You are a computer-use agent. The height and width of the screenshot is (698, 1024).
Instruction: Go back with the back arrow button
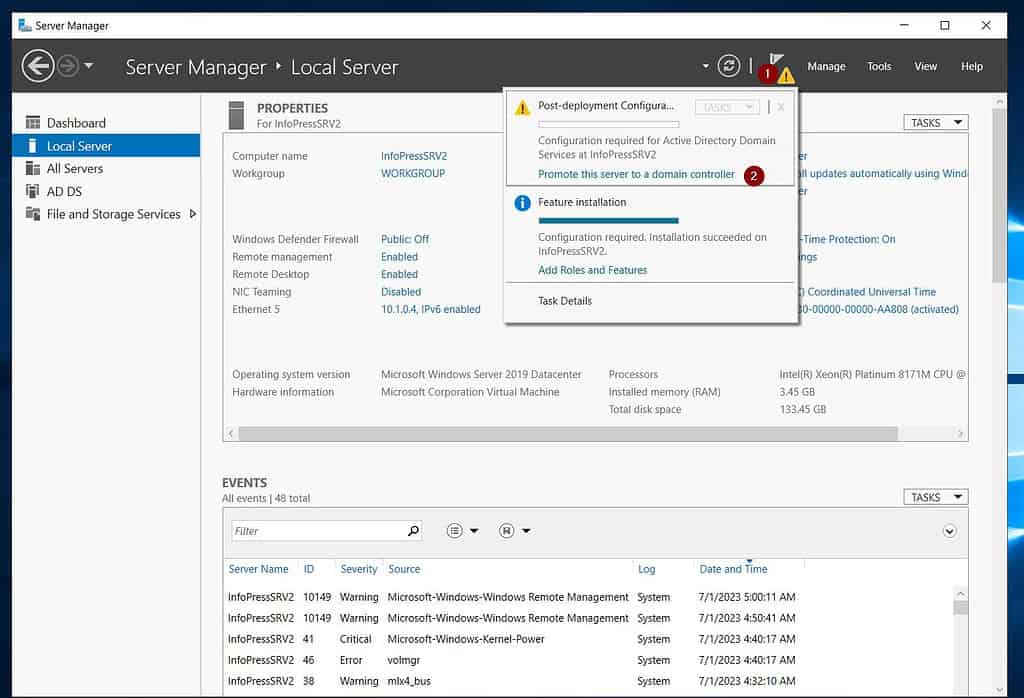pyautogui.click(x=38, y=66)
